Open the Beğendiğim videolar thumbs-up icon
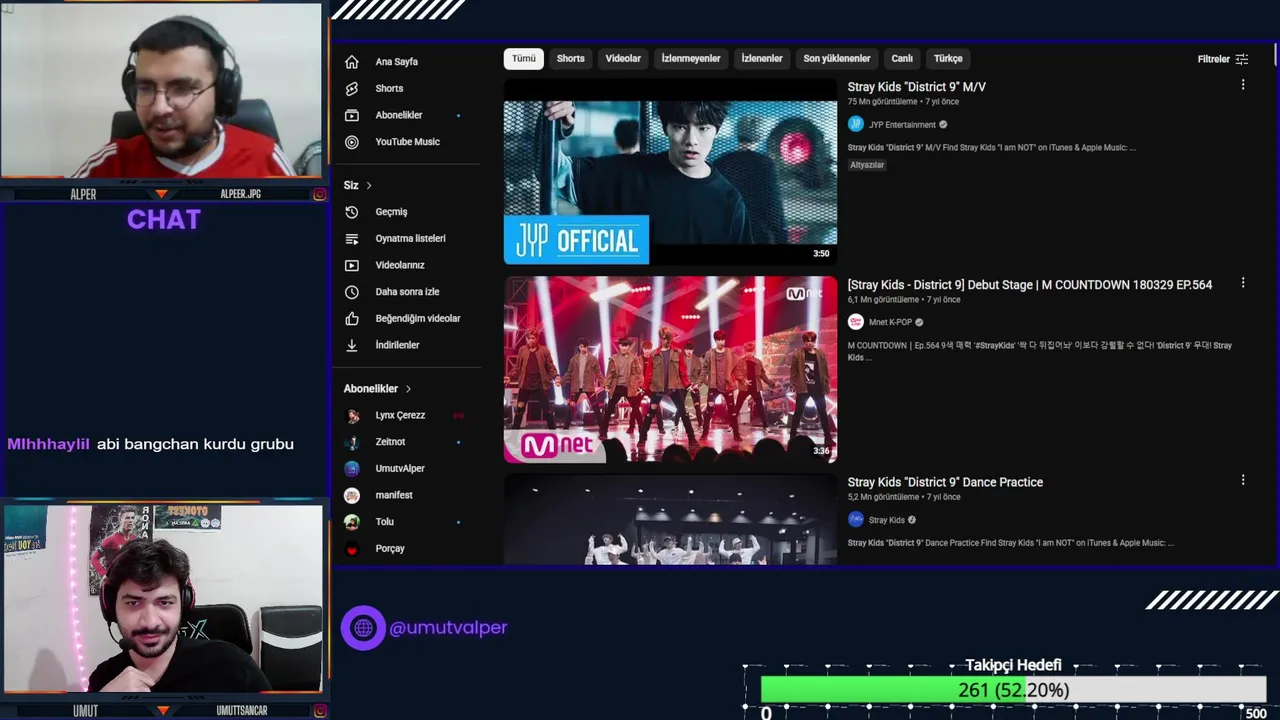 coord(352,319)
